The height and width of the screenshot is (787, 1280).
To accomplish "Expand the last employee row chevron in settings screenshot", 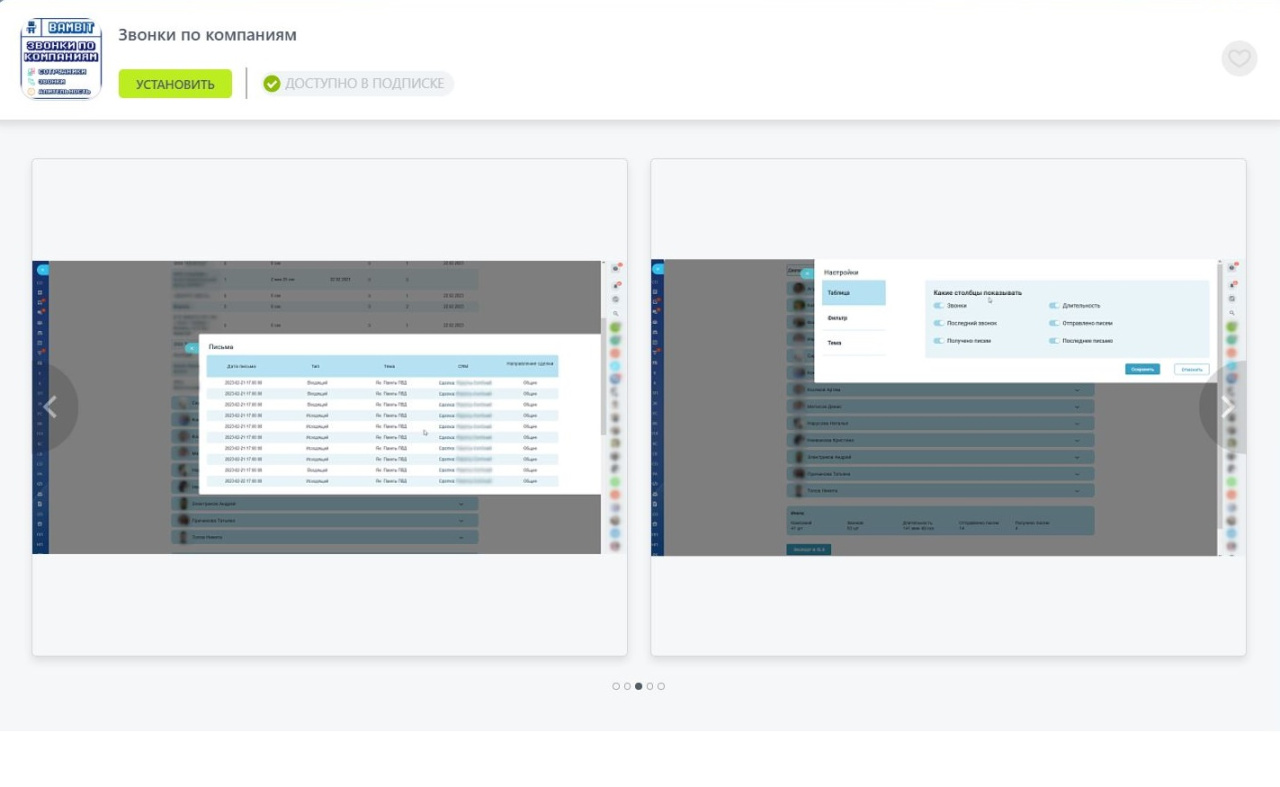I will (1078, 491).
